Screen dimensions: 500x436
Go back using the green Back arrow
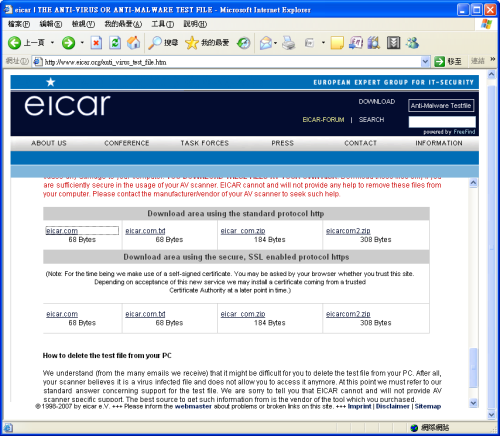[x=15, y=43]
